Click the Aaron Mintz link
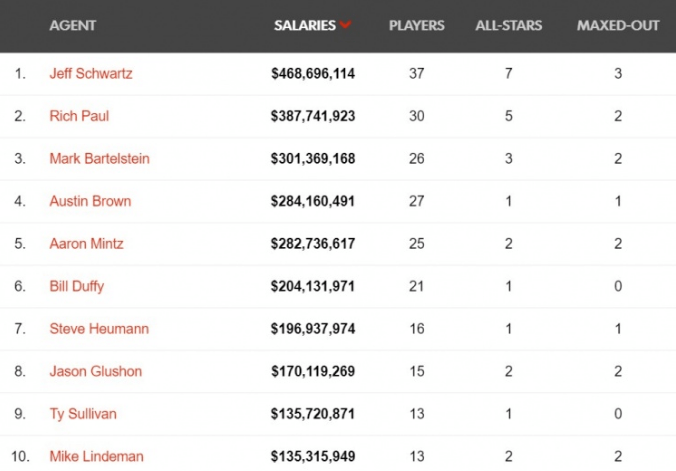The height and width of the screenshot is (471, 676). point(87,244)
